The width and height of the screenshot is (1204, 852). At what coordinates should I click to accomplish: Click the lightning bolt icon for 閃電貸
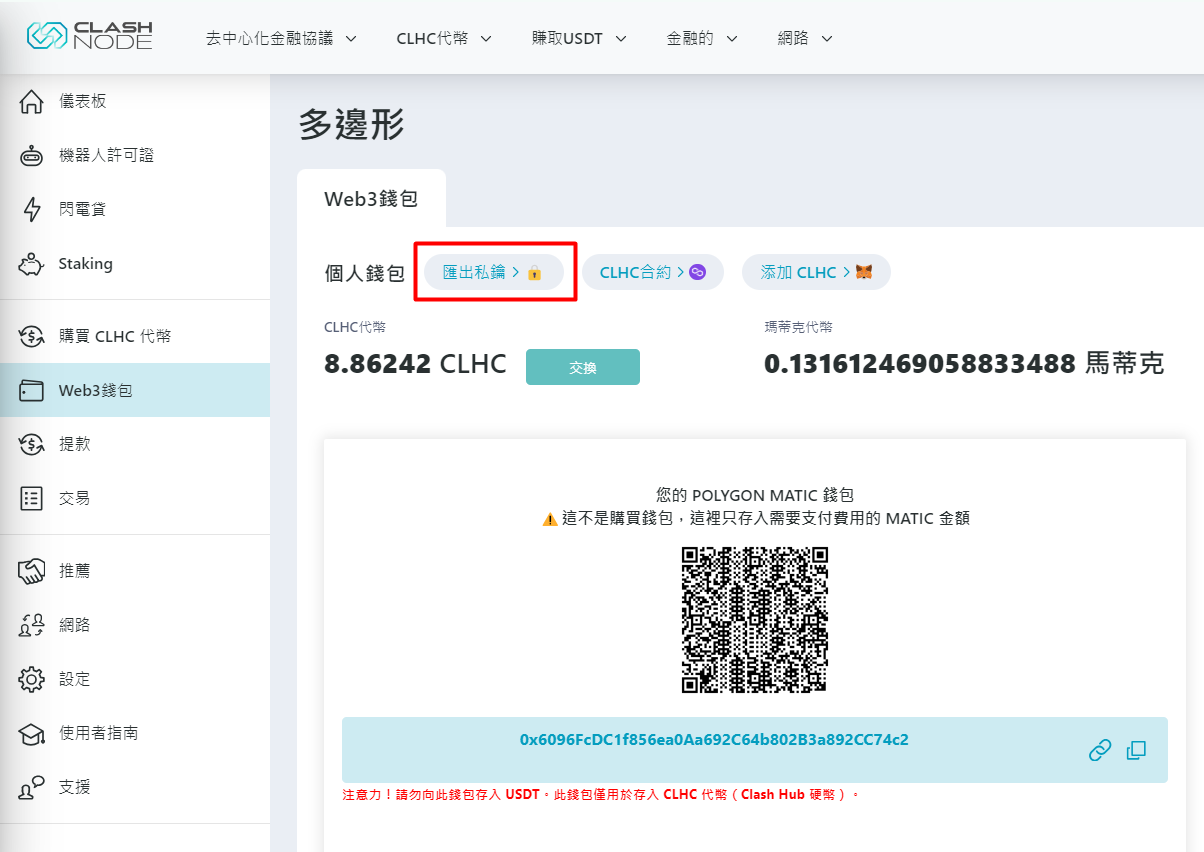[x=32, y=209]
